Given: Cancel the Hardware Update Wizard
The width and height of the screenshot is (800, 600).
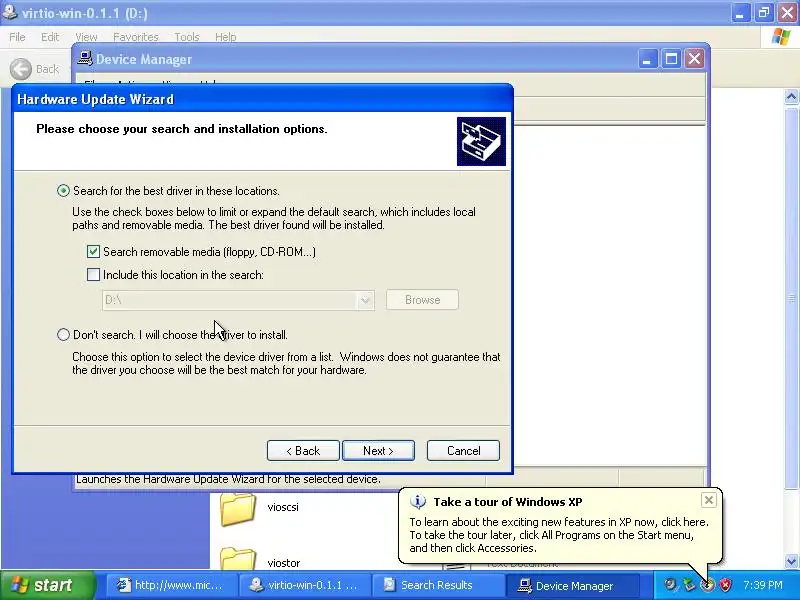Looking at the screenshot, I should click(x=463, y=451).
